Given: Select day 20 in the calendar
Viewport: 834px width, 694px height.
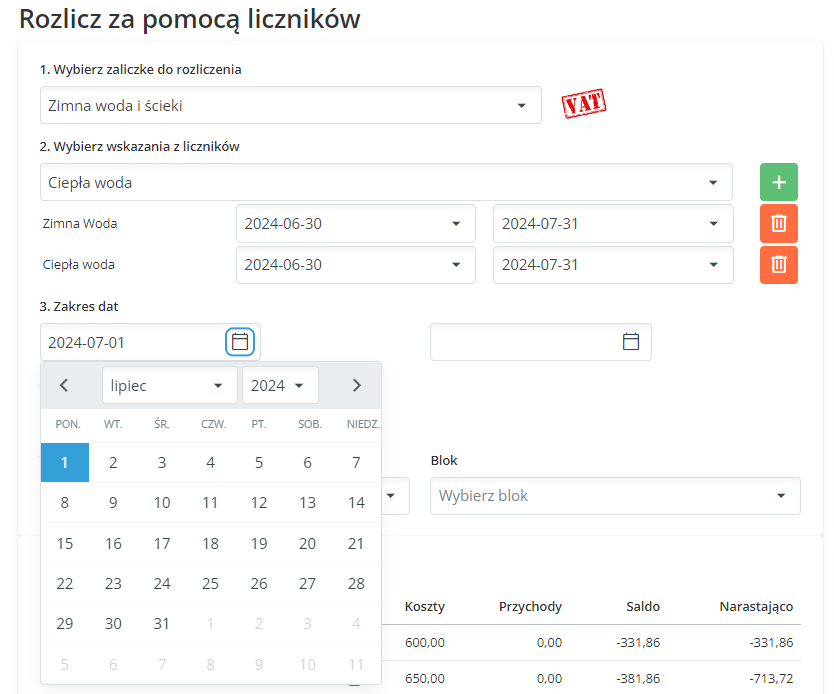Looking at the screenshot, I should (308, 544).
